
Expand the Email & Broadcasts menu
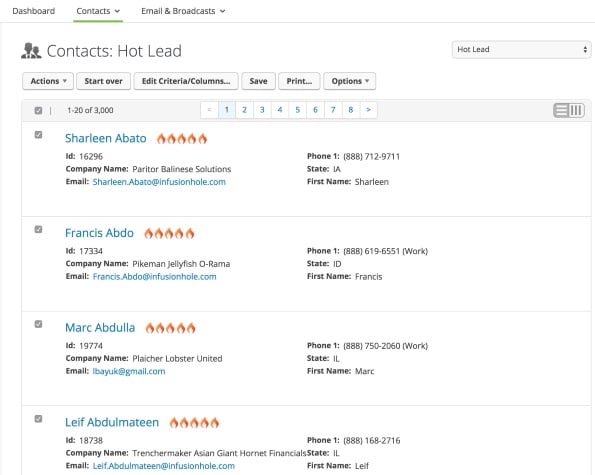[x=183, y=11]
